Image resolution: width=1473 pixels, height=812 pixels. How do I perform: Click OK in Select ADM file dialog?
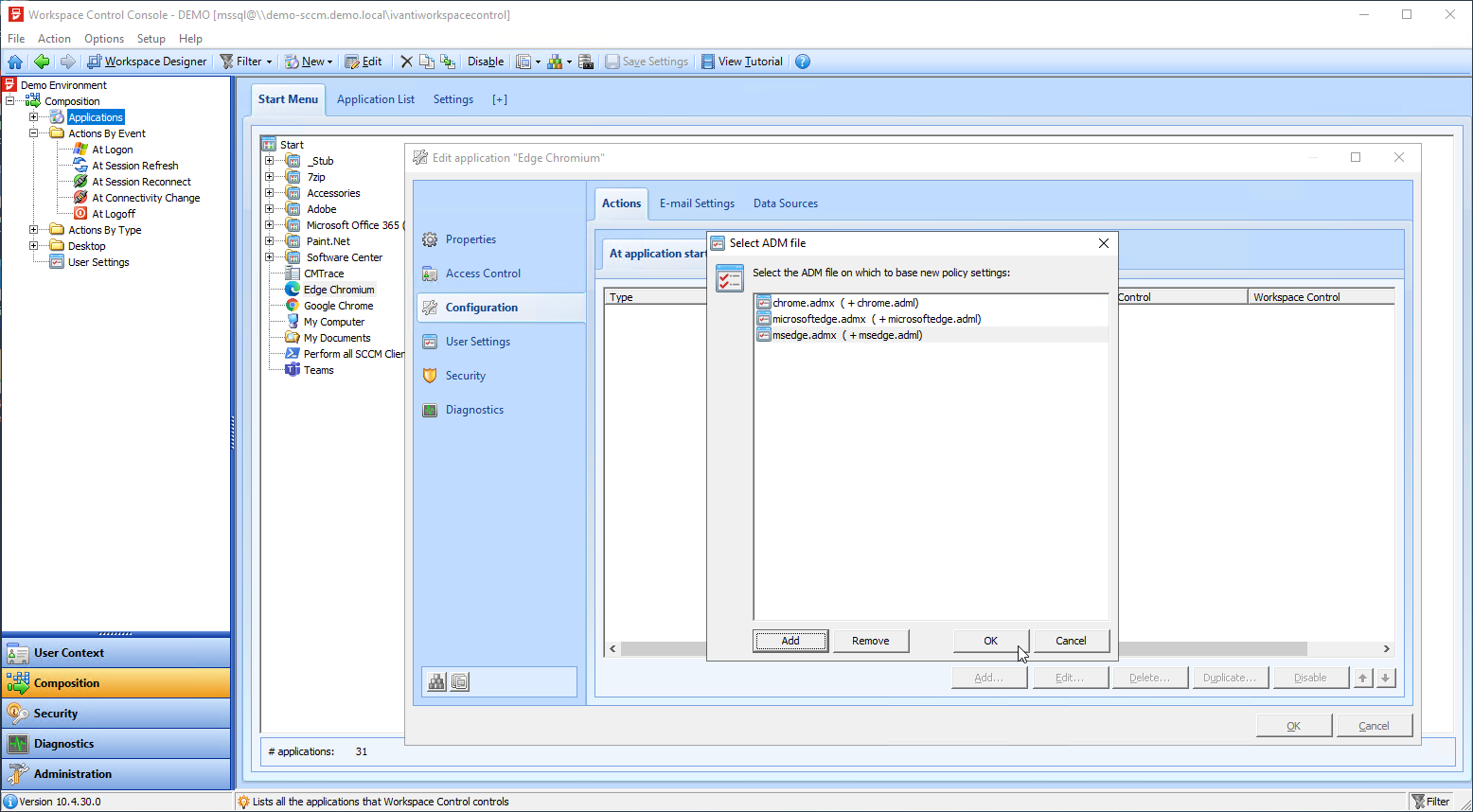coord(990,641)
